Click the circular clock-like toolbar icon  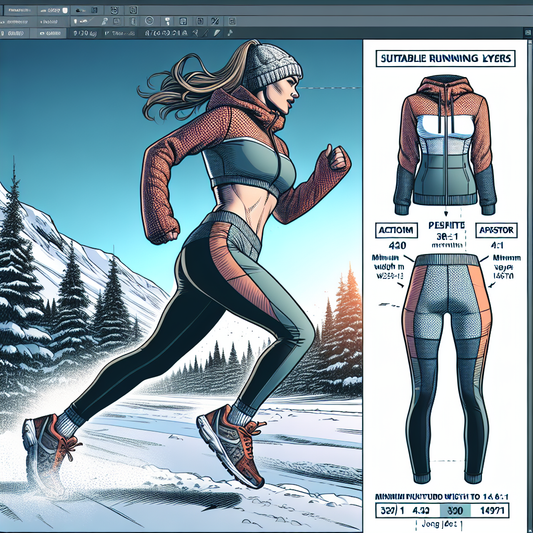point(149,21)
